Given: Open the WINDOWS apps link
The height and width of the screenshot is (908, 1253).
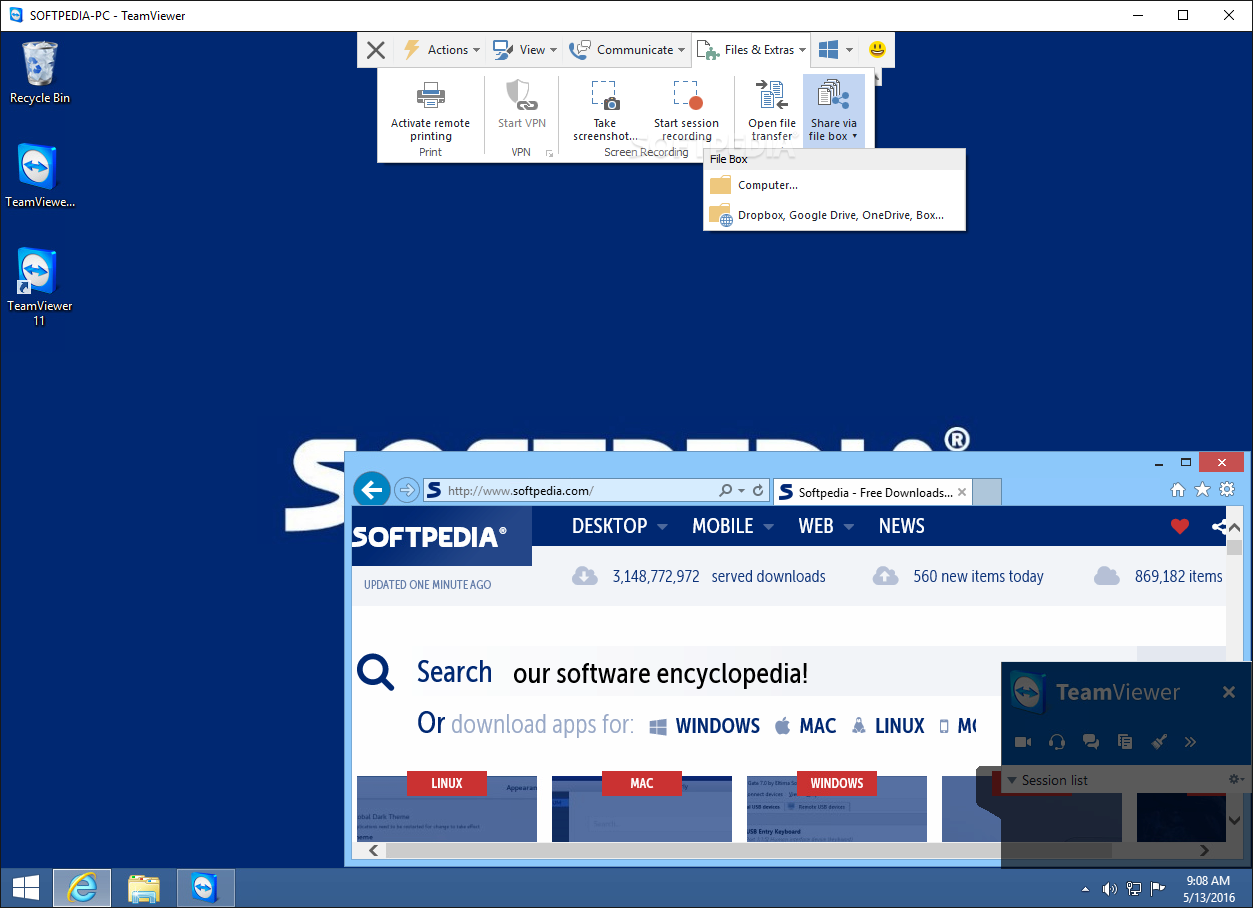Looking at the screenshot, I should pos(704,726).
